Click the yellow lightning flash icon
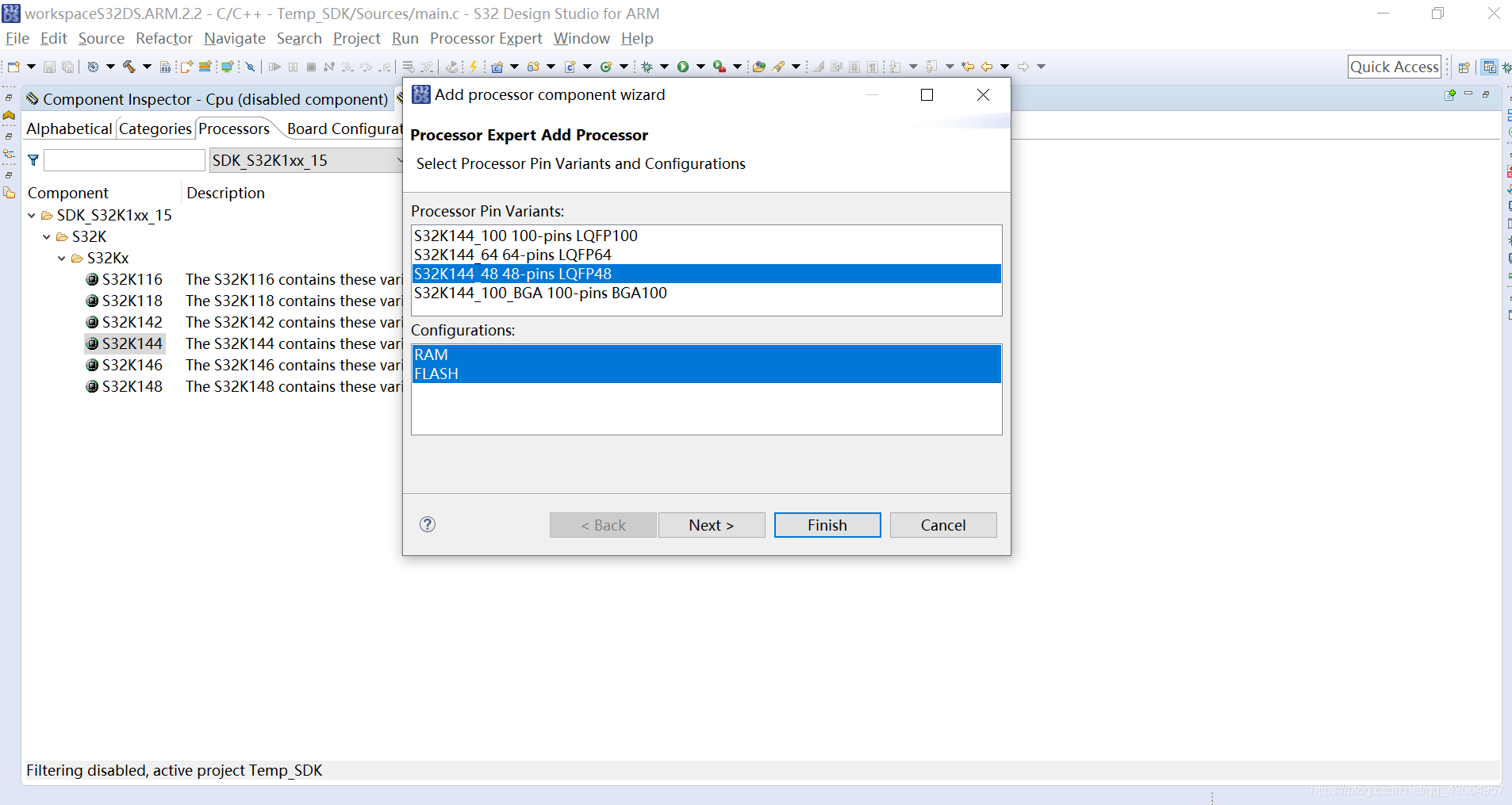Screen dimensions: 1512x805 pyautogui.click(x=474, y=67)
